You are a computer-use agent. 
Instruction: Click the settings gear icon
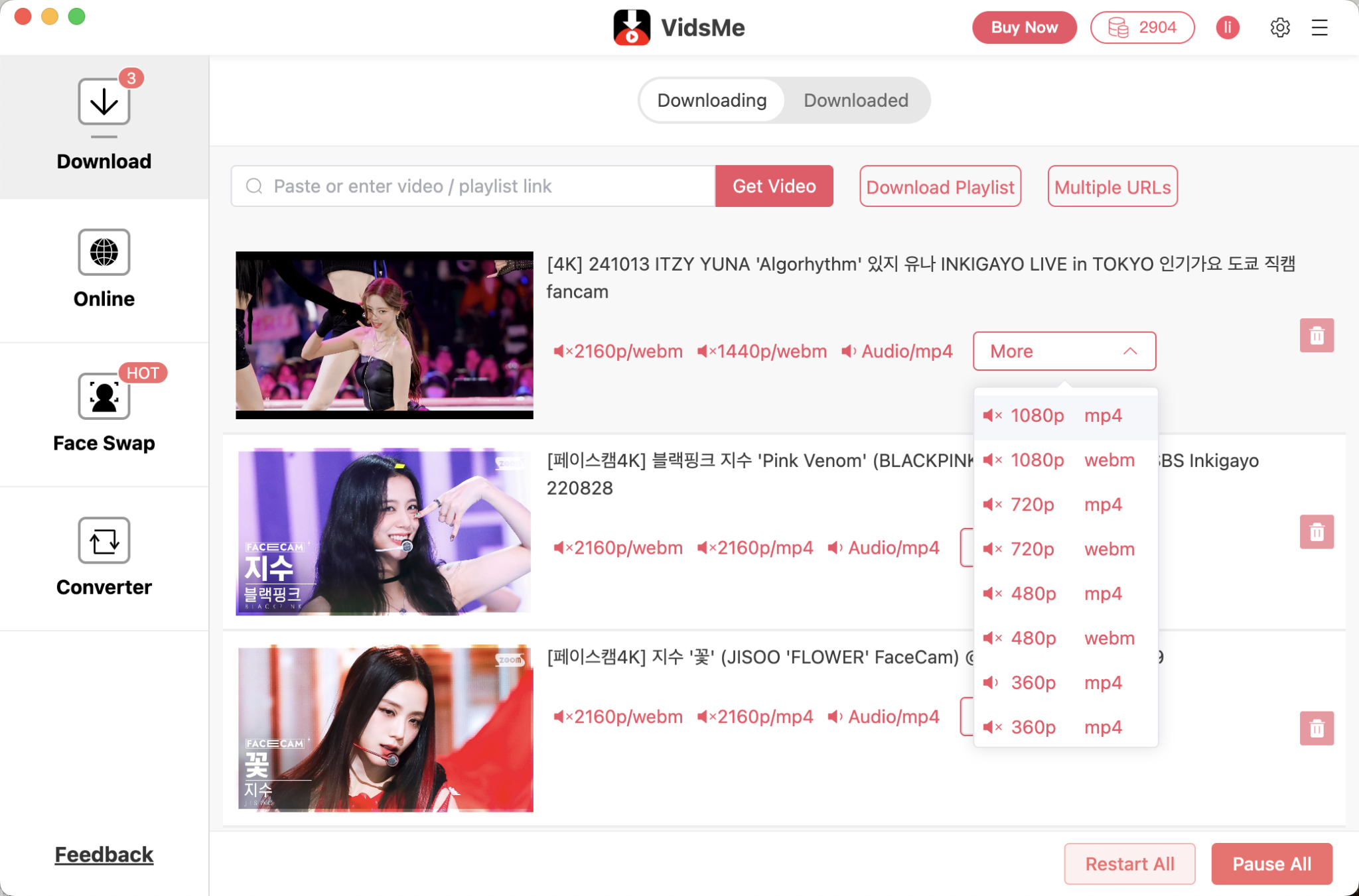[1280, 28]
